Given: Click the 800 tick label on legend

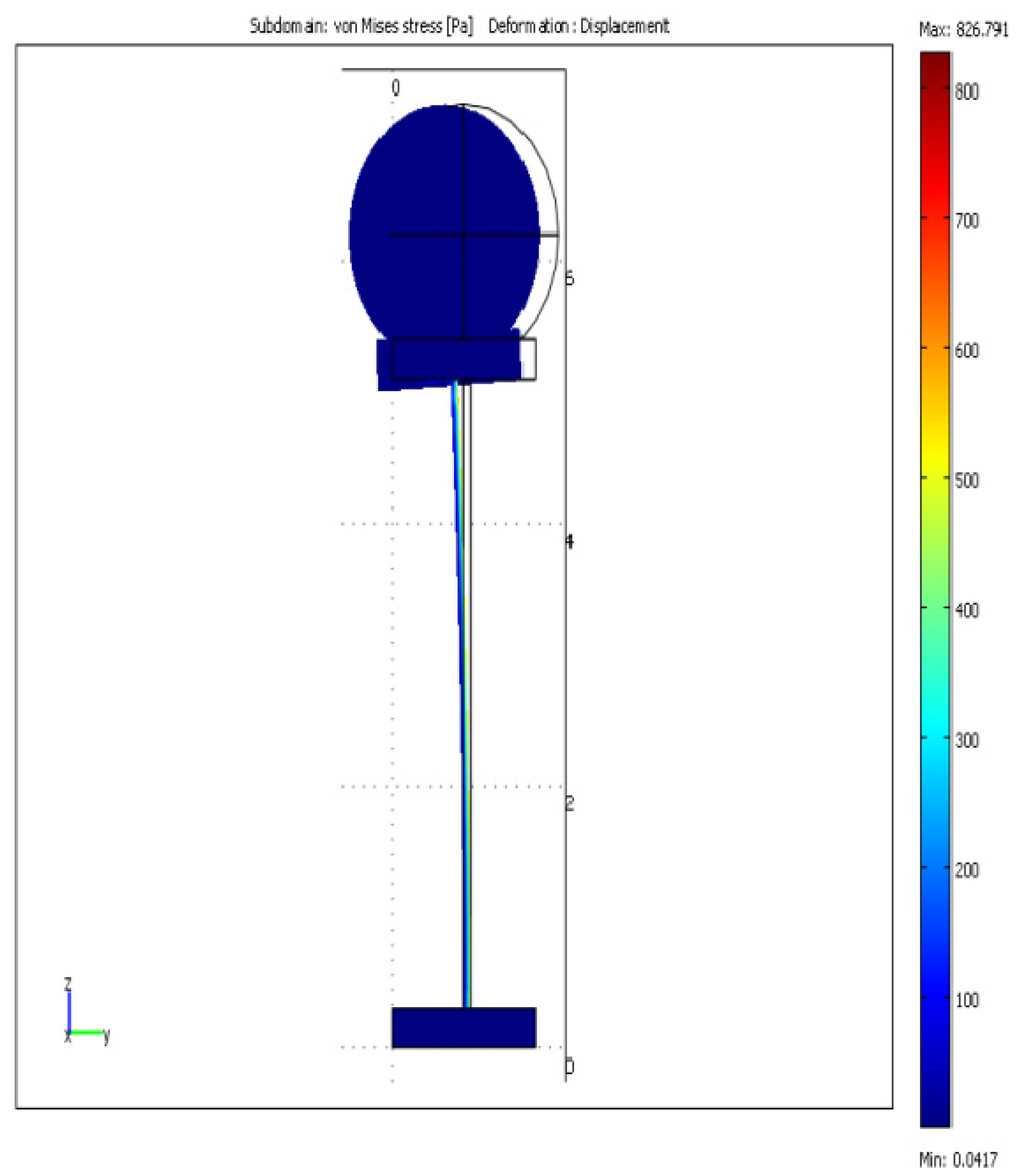Looking at the screenshot, I should 966,92.
